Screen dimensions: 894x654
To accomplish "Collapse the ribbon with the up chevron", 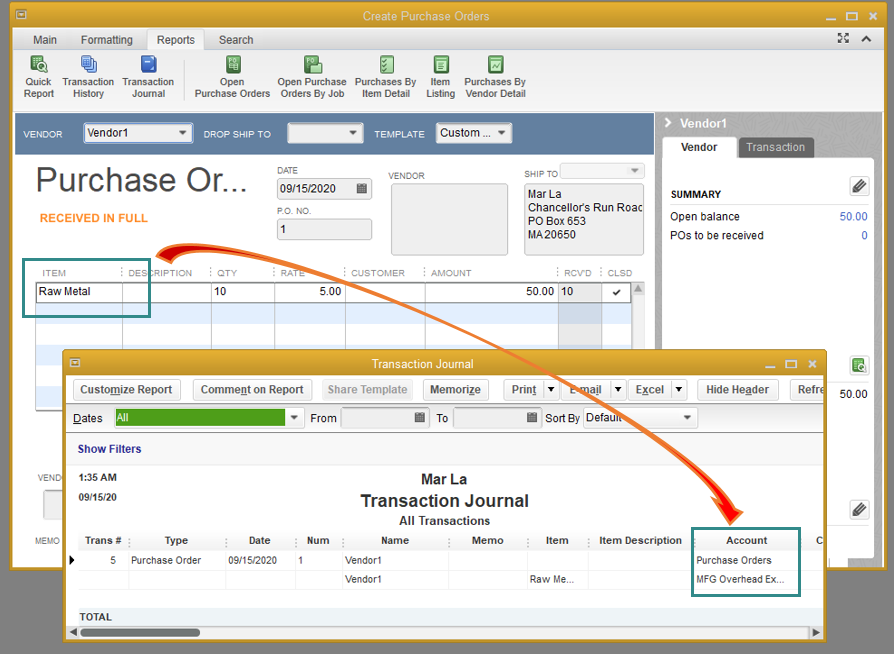I will [866, 39].
